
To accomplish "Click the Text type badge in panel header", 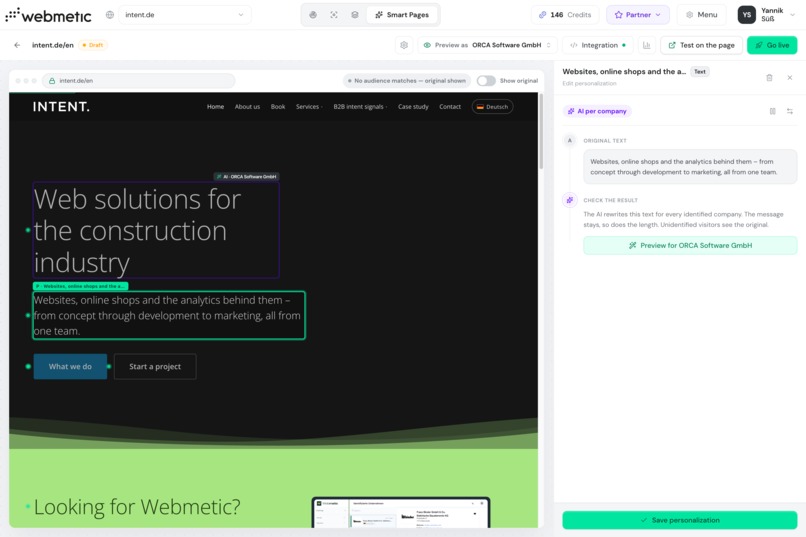I will click(x=700, y=71).
